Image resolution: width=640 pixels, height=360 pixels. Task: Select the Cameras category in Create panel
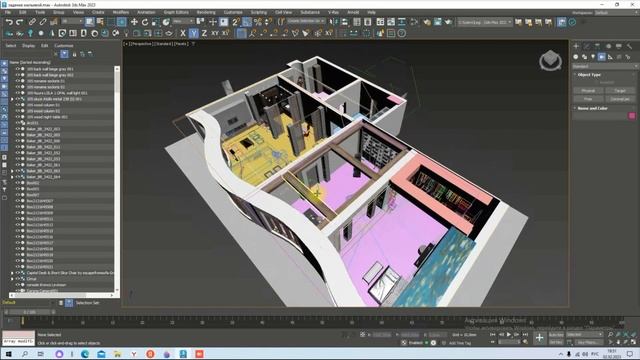point(602,57)
